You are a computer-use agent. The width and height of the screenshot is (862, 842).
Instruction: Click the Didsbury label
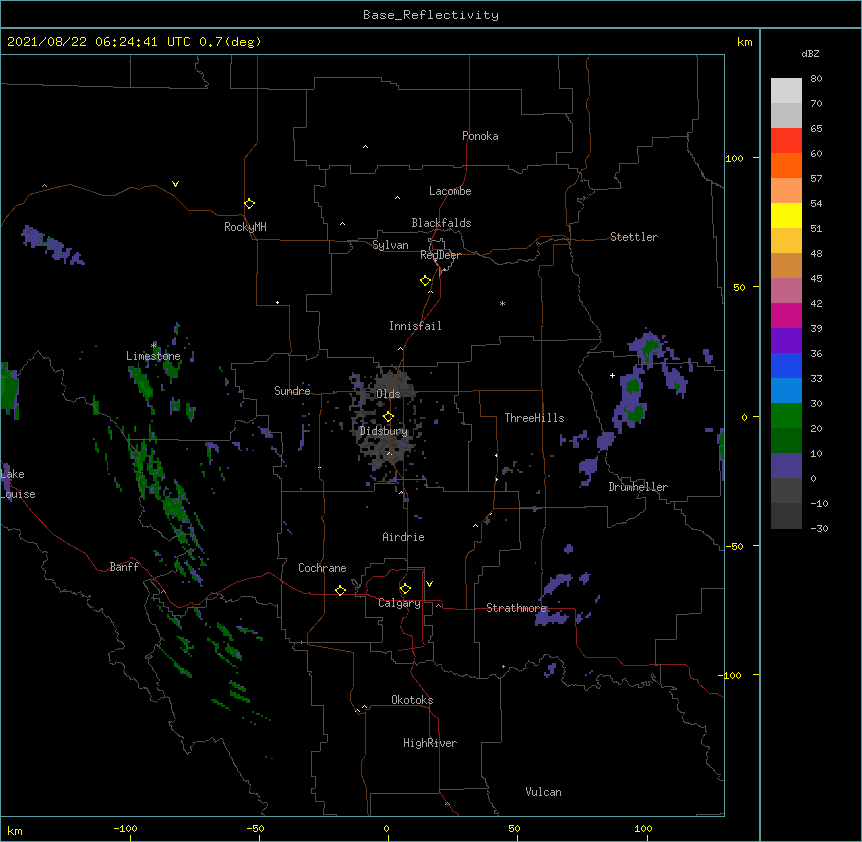383,431
